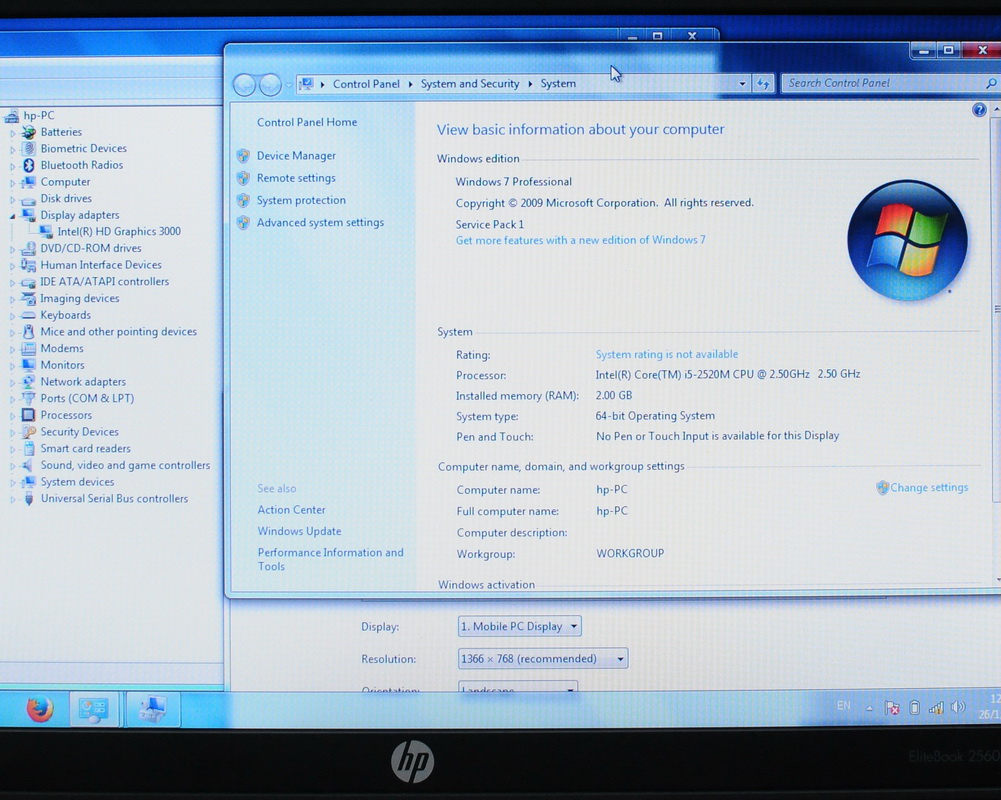The image size is (1001, 800).
Task: Click the Device Manager taskbar button
Action: pos(153,709)
